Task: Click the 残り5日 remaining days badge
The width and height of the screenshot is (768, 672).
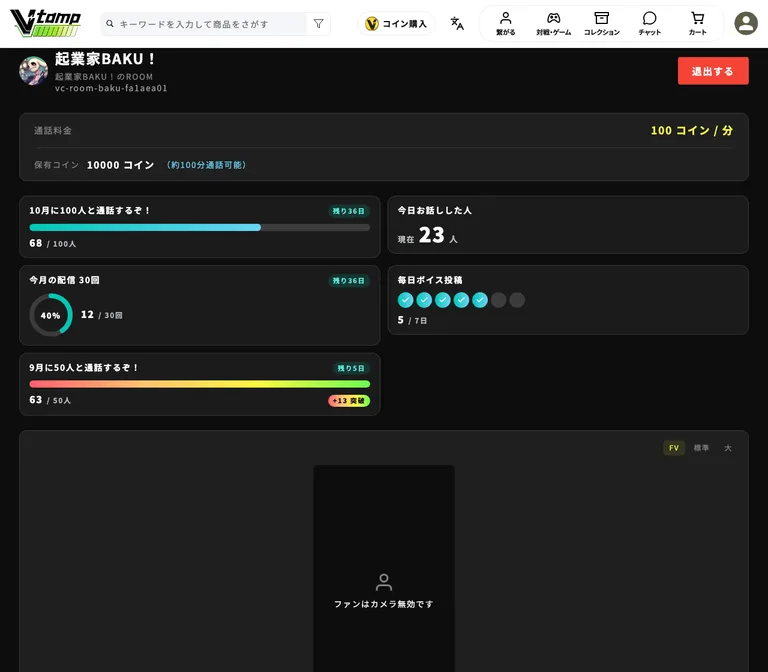Action: (x=351, y=368)
